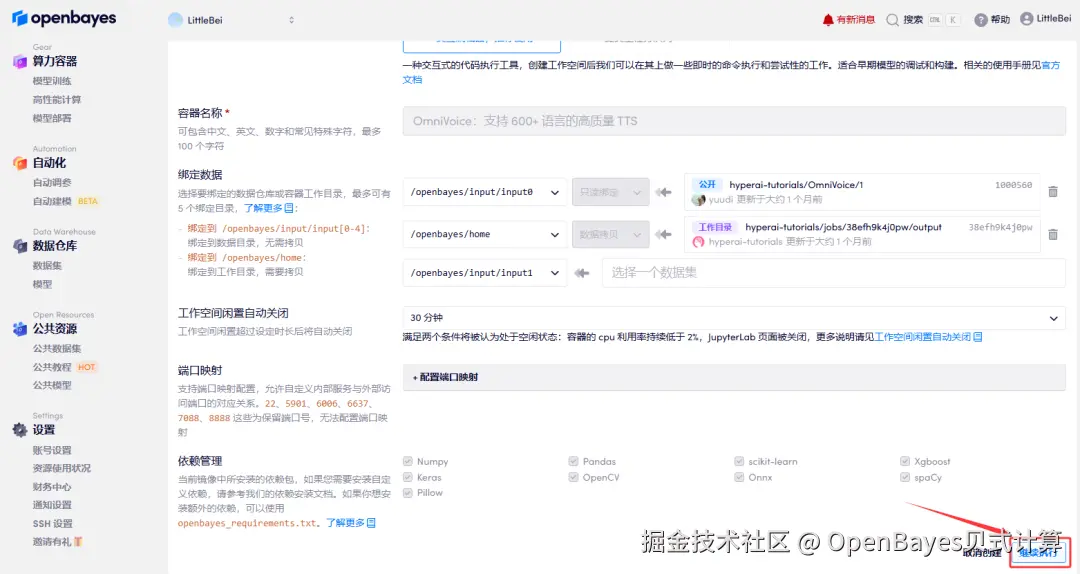Open 资源使用状况 in sidebar
This screenshot has width=1080, height=574.
point(61,468)
